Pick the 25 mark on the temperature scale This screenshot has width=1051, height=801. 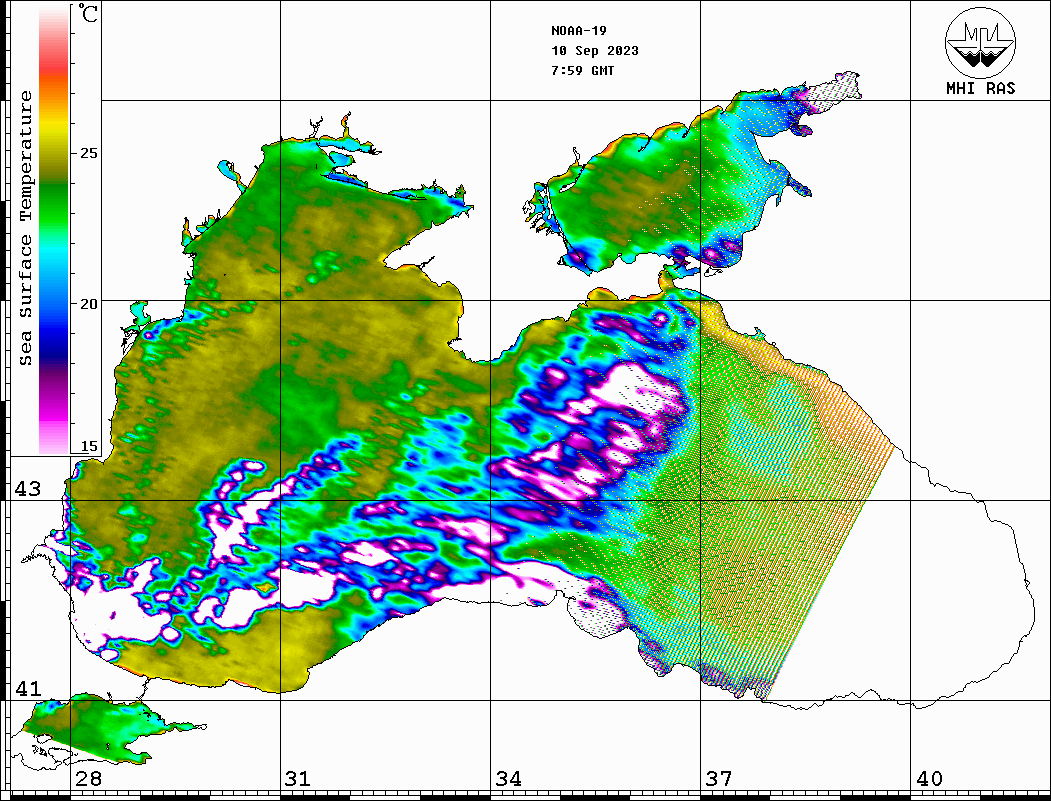pyautogui.click(x=89, y=154)
